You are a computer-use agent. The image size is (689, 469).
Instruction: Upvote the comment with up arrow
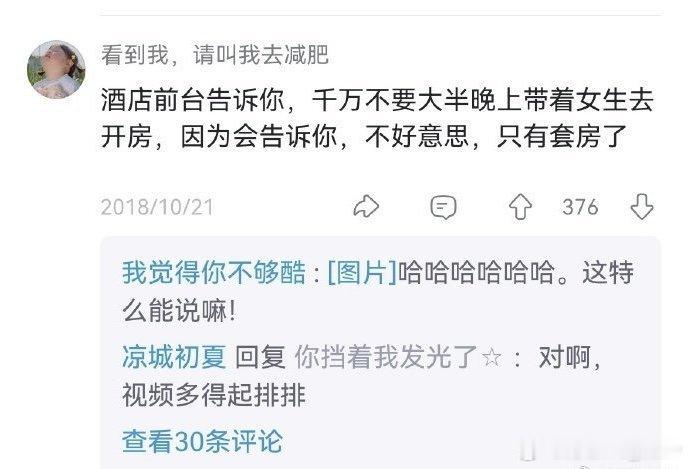pos(520,207)
